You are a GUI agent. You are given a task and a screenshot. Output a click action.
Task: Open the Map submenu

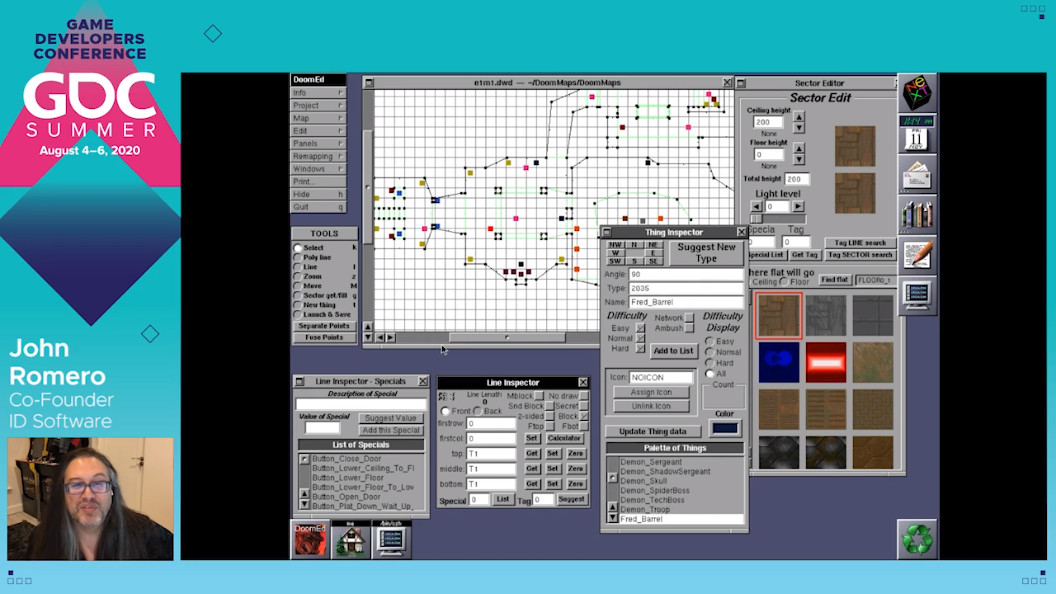click(319, 119)
